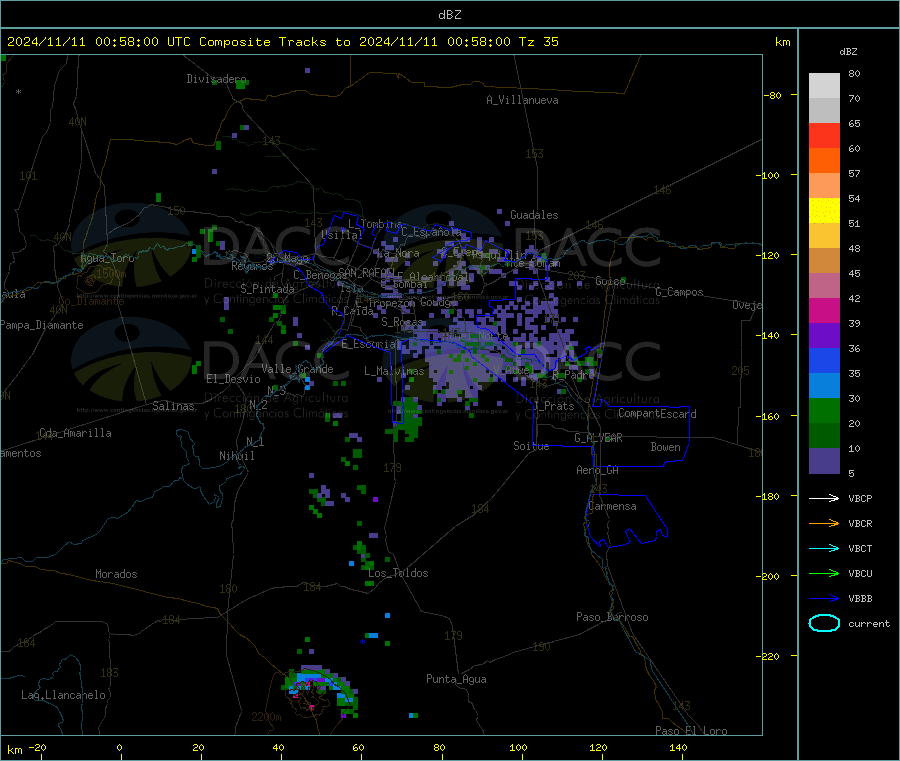Image resolution: width=900 pixels, height=761 pixels.
Task: Click the Agua_Toro map label
Action: click(107, 258)
